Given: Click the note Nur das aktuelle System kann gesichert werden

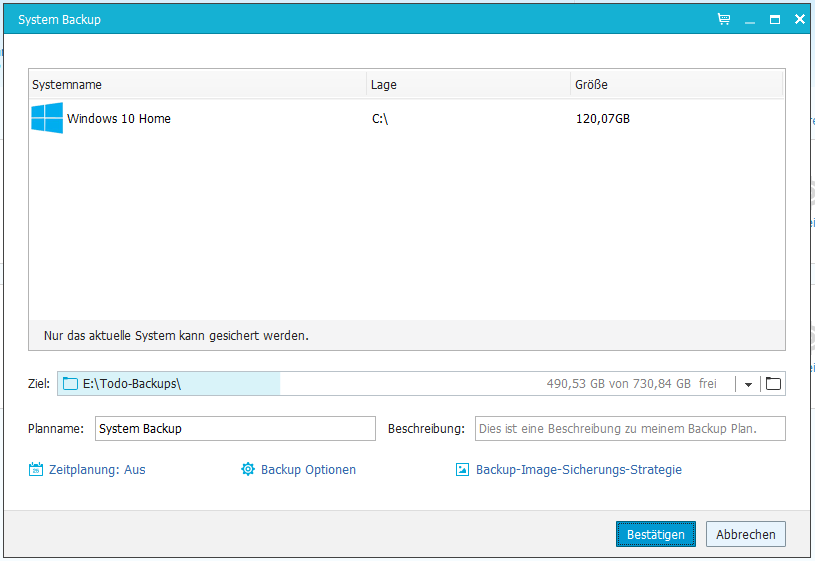Looking at the screenshot, I should [x=176, y=335].
